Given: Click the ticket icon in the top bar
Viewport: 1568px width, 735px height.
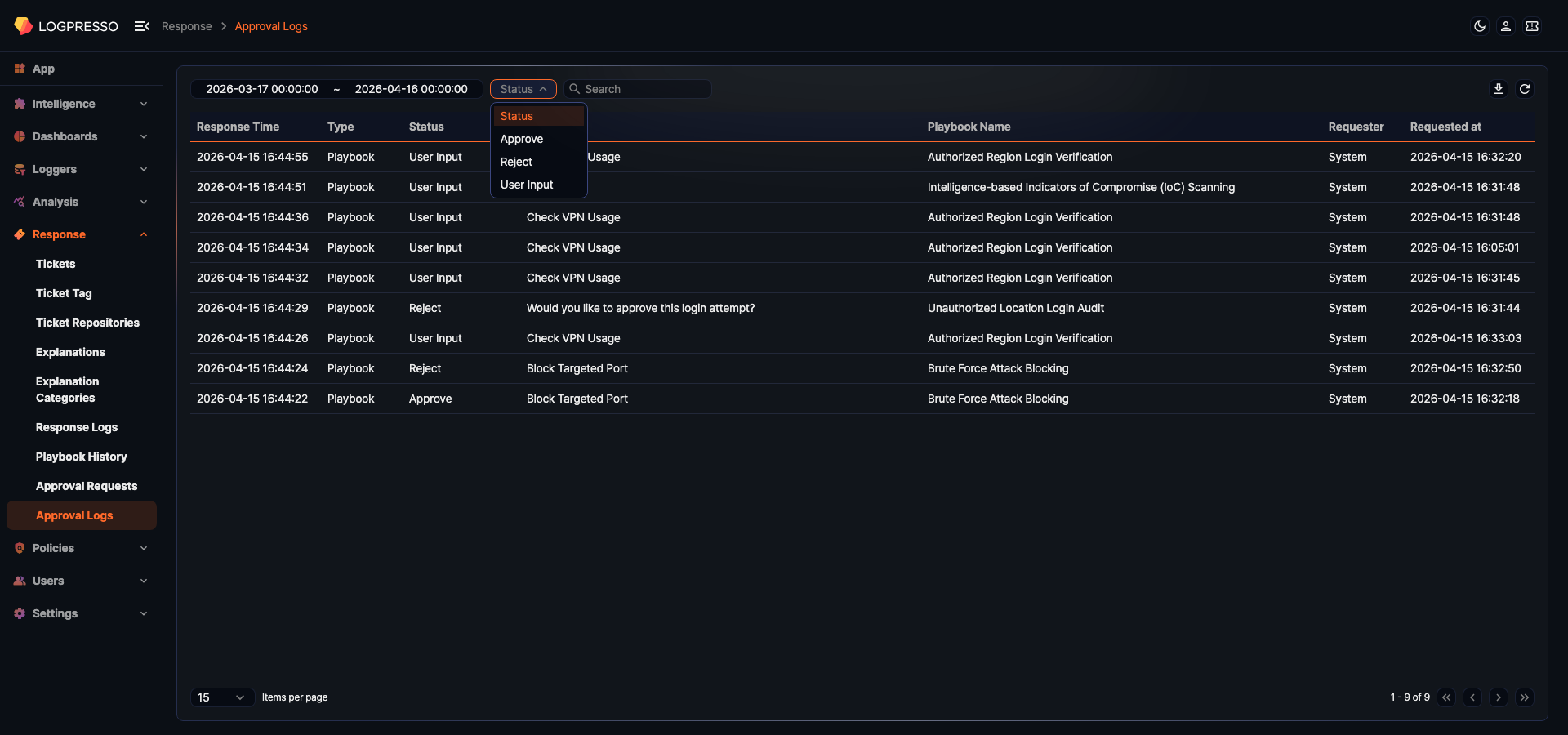Looking at the screenshot, I should tap(1533, 26).
